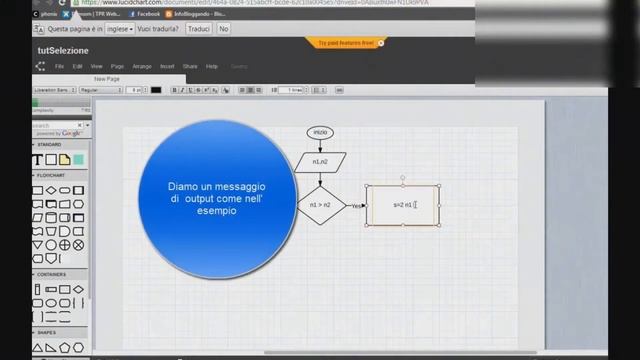This screenshot has height=360, width=640.
Task: Collapse the Containers shapes section
Action: pyautogui.click(x=33, y=274)
